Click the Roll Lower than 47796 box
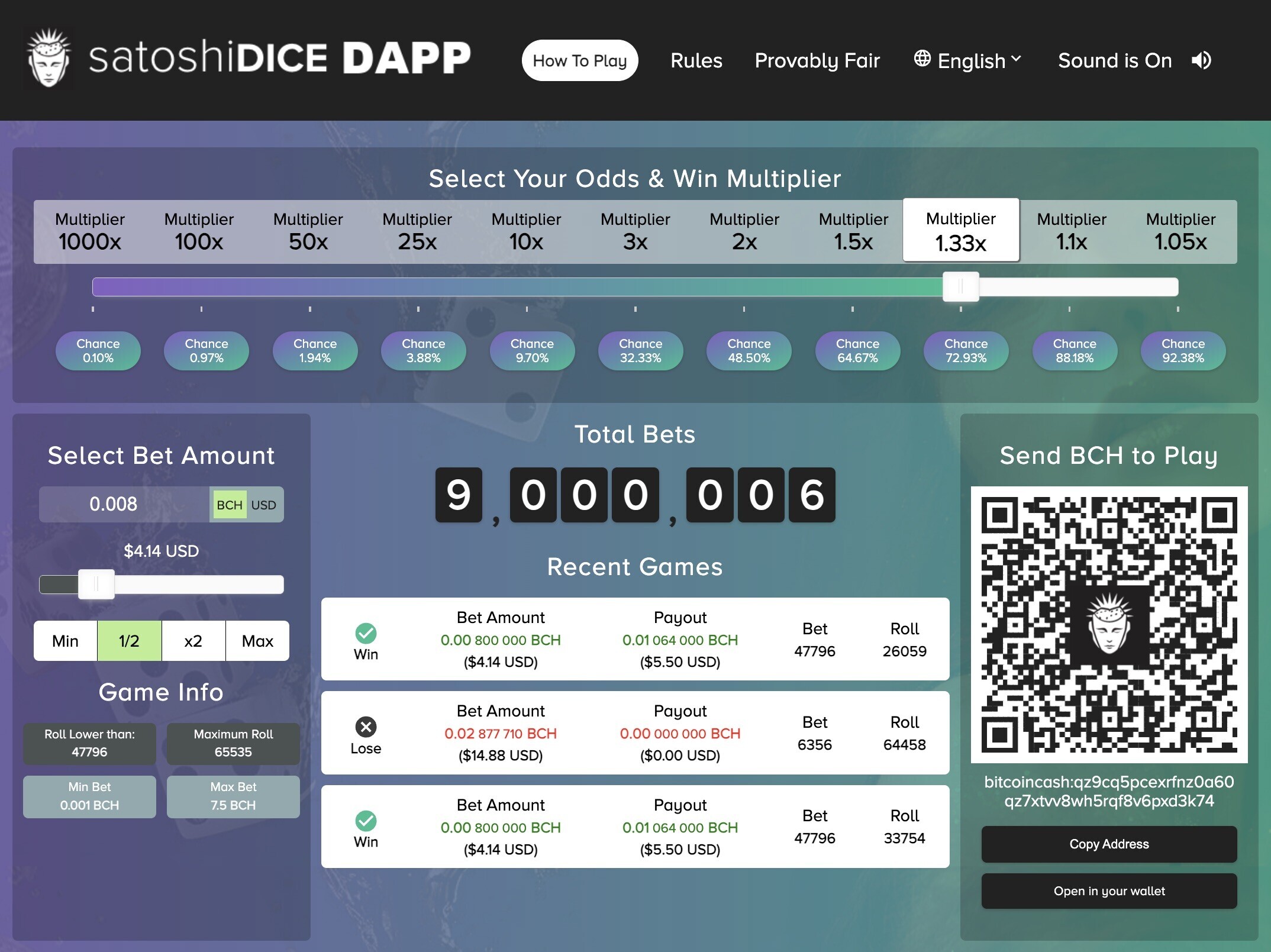 click(89, 744)
